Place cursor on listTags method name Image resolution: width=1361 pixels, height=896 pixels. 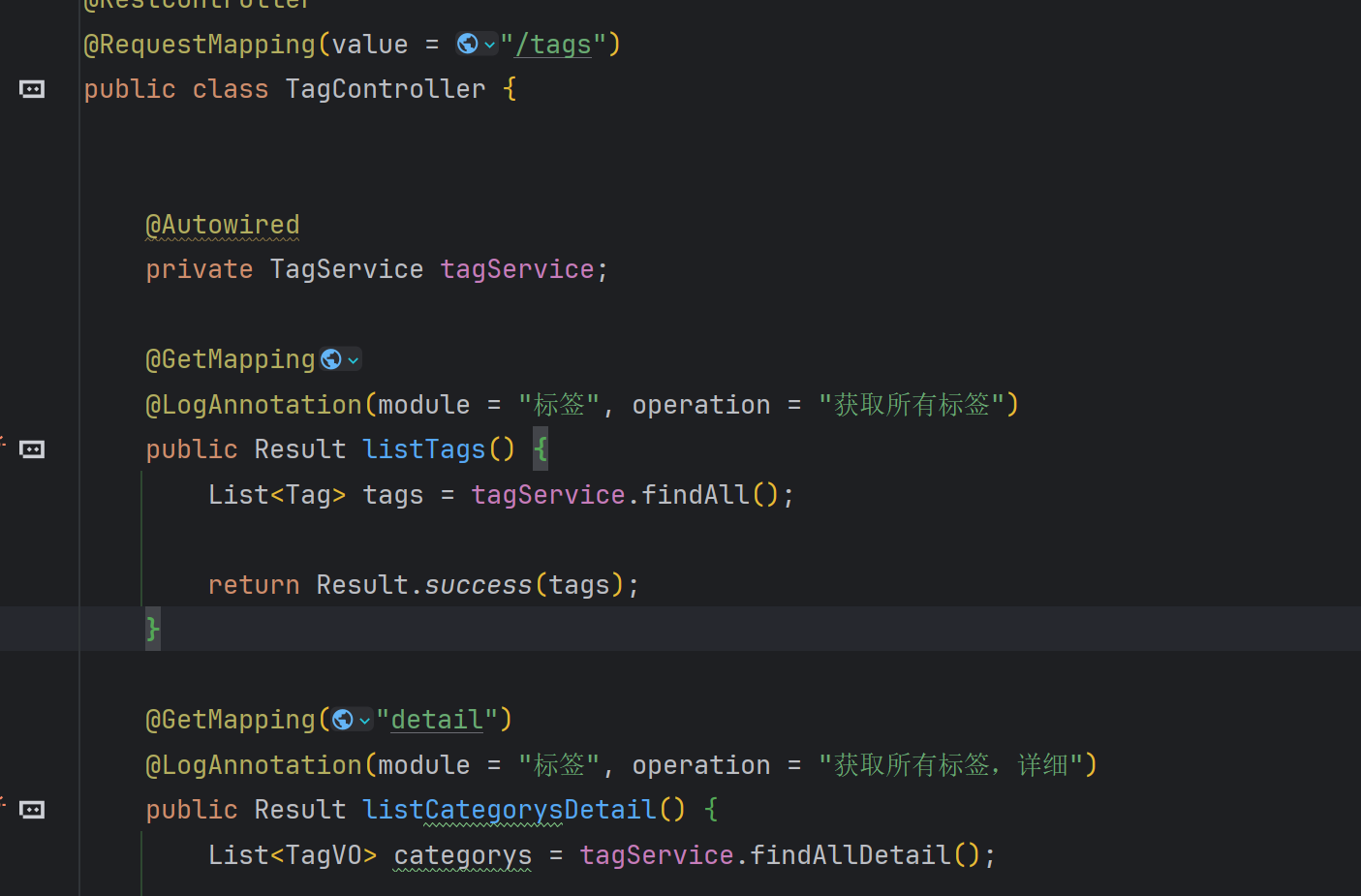click(423, 449)
